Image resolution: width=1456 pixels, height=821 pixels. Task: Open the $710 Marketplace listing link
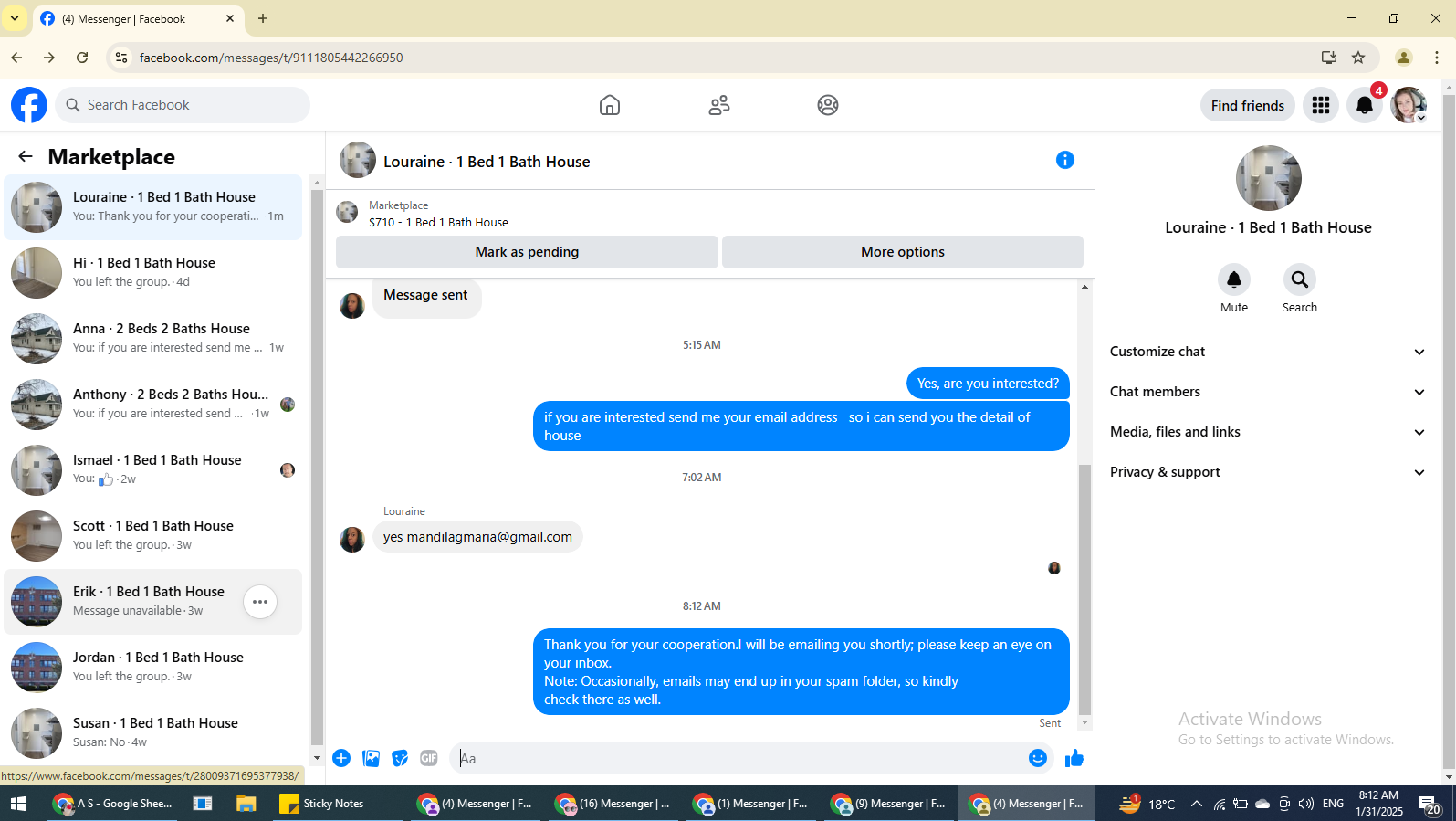click(x=438, y=222)
